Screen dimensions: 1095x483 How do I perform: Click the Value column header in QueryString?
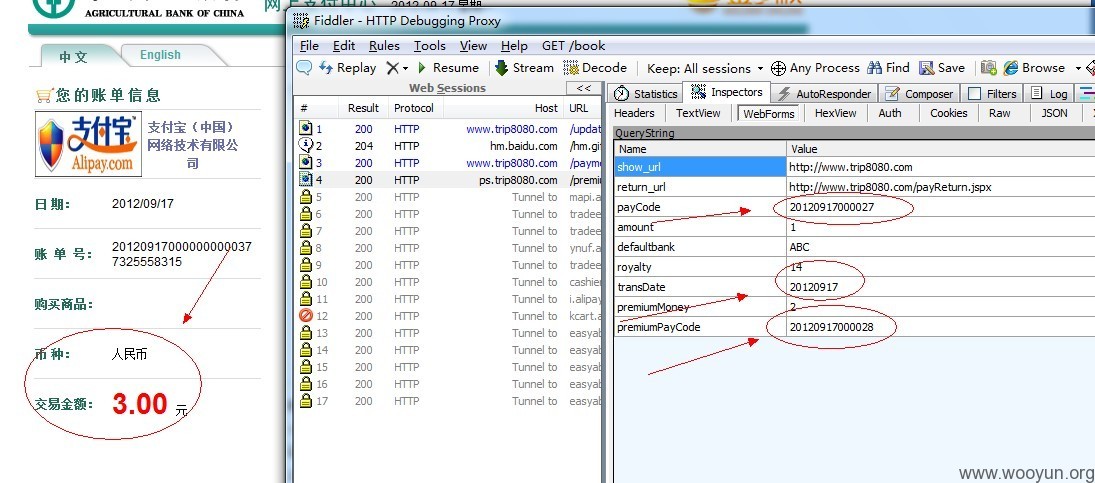coord(941,149)
